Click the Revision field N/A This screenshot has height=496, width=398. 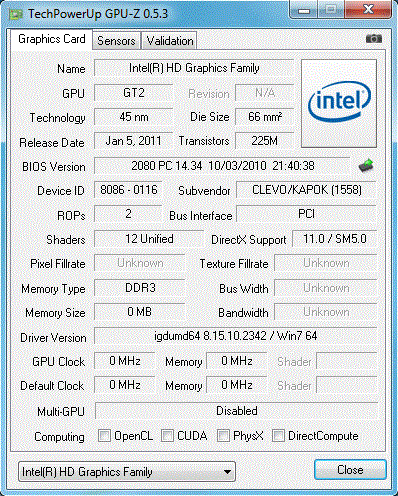click(265, 92)
